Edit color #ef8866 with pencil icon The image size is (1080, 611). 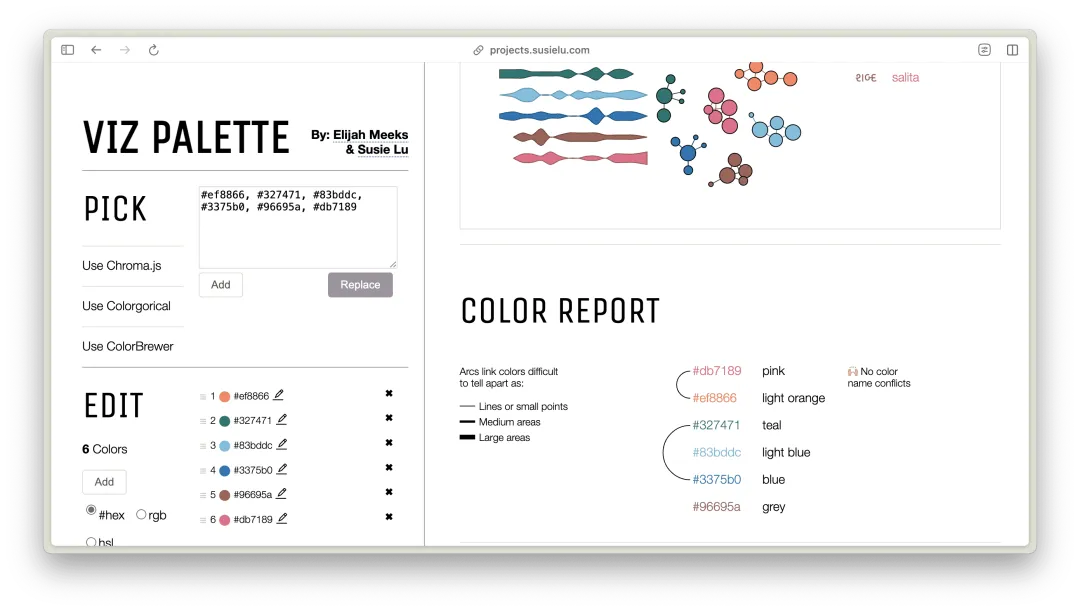(x=278, y=395)
